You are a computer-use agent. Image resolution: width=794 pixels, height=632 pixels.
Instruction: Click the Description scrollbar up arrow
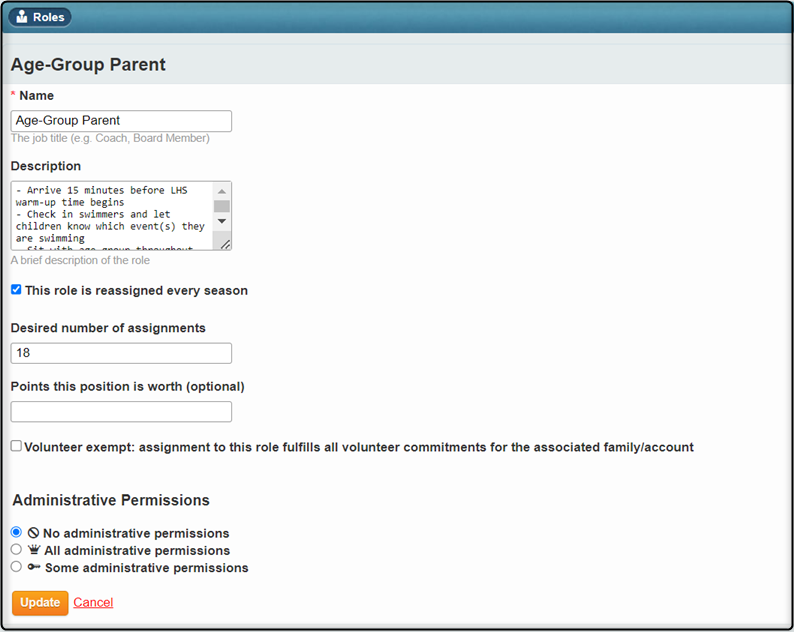click(x=222, y=191)
